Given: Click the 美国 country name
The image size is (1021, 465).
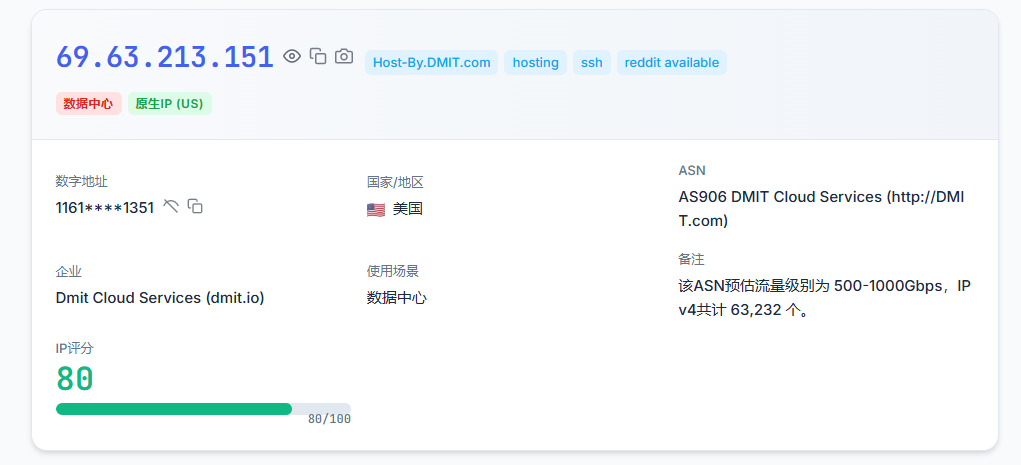Looking at the screenshot, I should (408, 209).
